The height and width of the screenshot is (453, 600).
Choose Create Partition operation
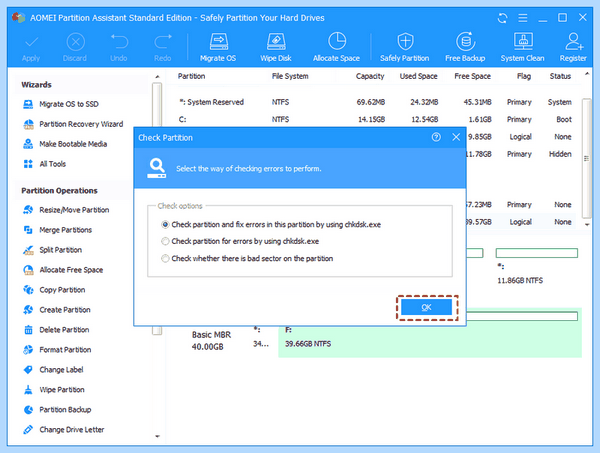pyautogui.click(x=57, y=310)
